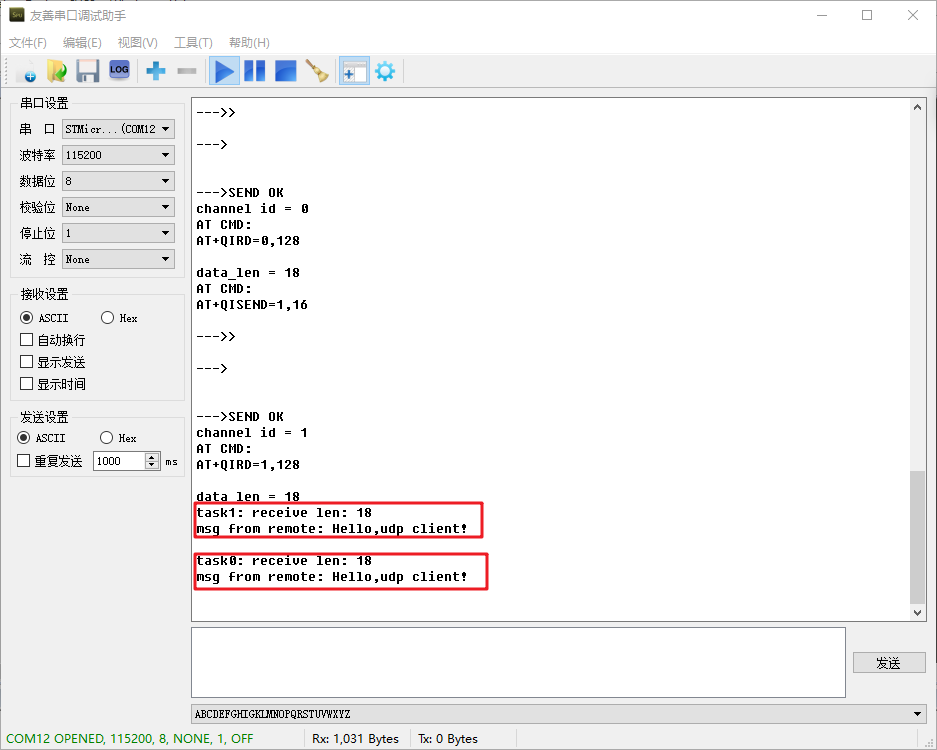Viewport: 937px width, 750px height.
Task: Click the channel id = 1 line
Action: [252, 433]
